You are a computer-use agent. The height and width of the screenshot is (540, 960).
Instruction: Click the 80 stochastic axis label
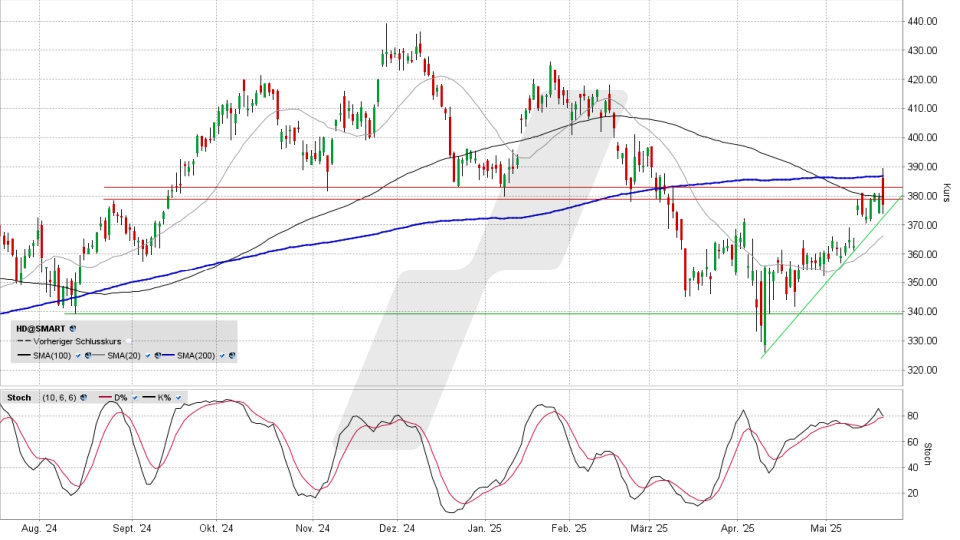[x=912, y=416]
